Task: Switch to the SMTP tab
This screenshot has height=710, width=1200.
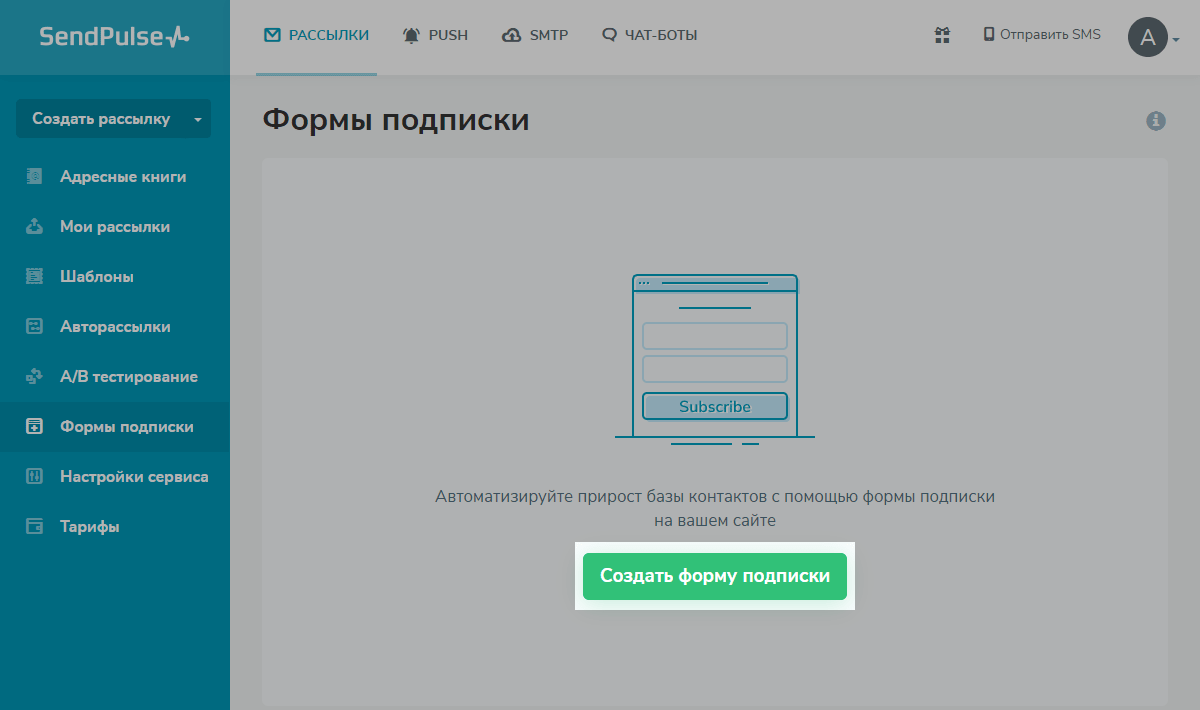Action: pyautogui.click(x=535, y=36)
